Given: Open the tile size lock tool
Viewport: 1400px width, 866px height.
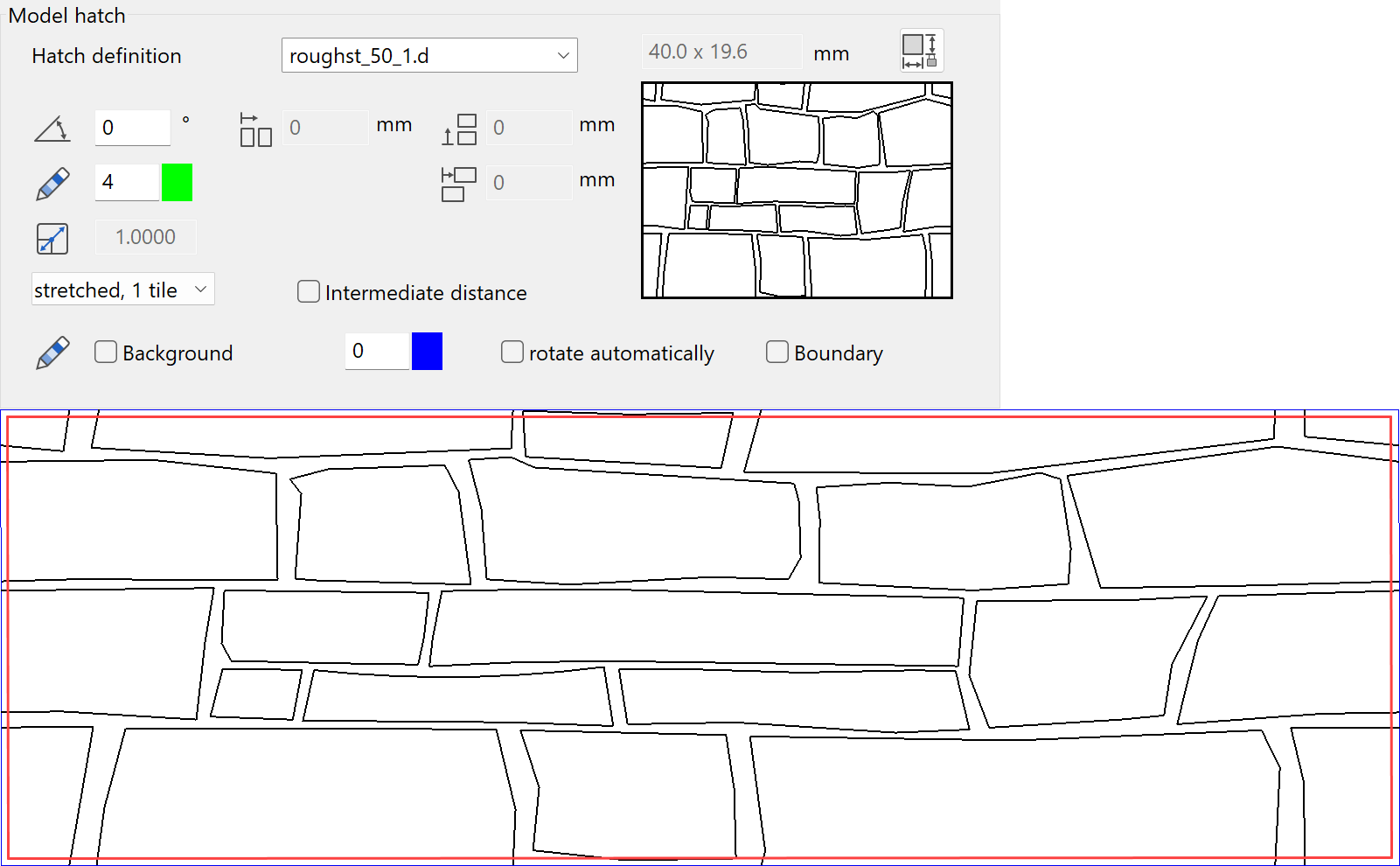Looking at the screenshot, I should pyautogui.click(x=921, y=50).
